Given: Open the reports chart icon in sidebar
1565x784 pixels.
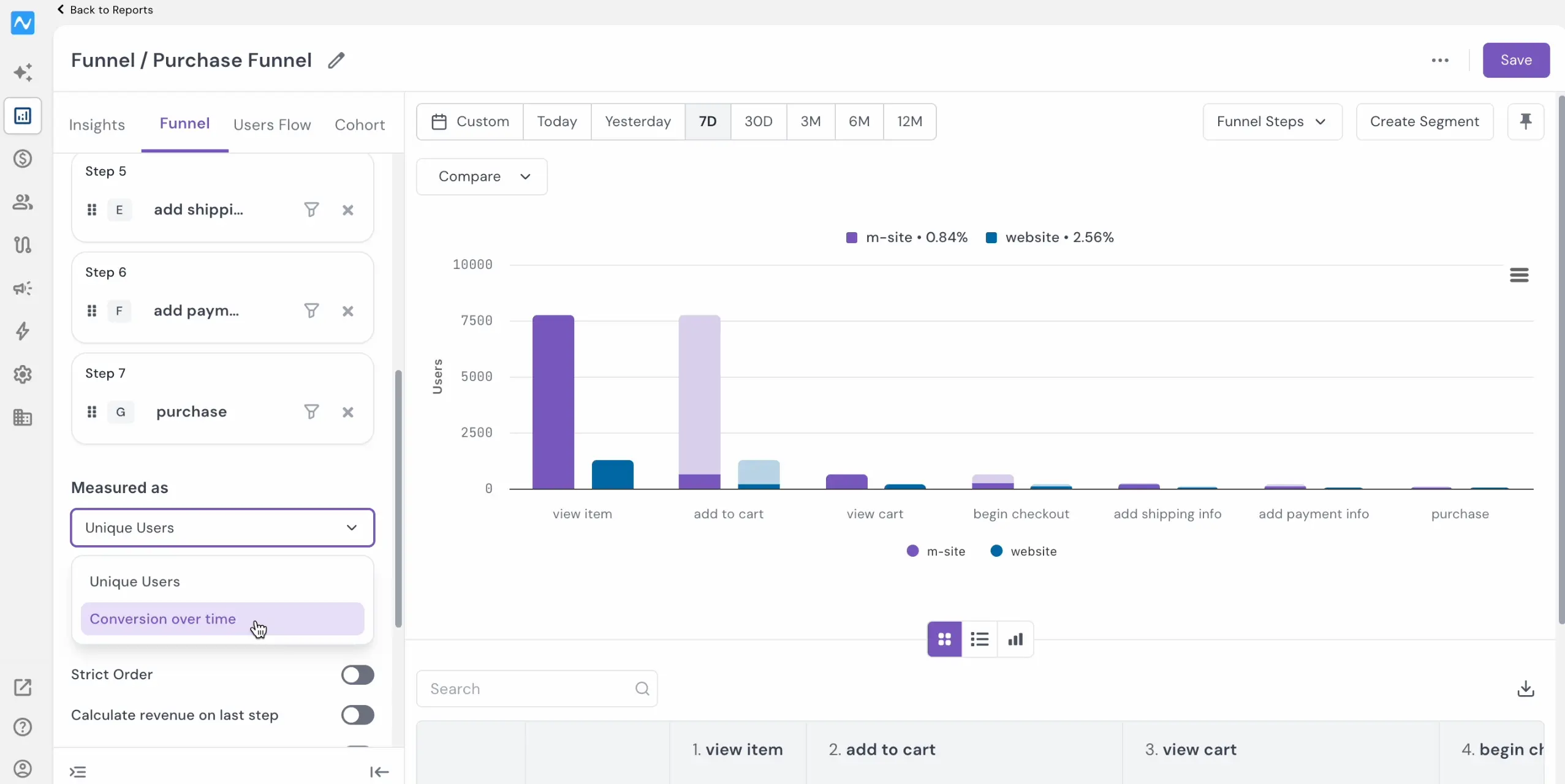Looking at the screenshot, I should pyautogui.click(x=23, y=115).
